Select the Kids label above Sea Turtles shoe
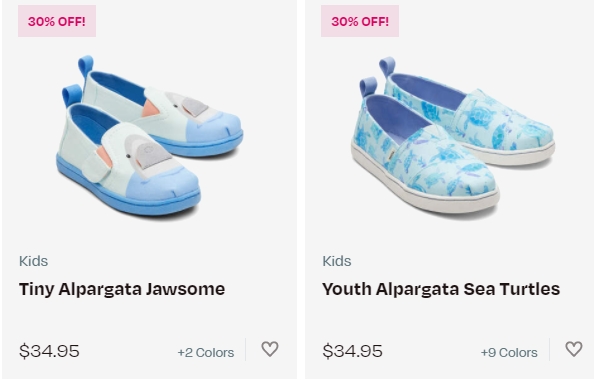Image resolution: width=594 pixels, height=380 pixels. (x=337, y=261)
